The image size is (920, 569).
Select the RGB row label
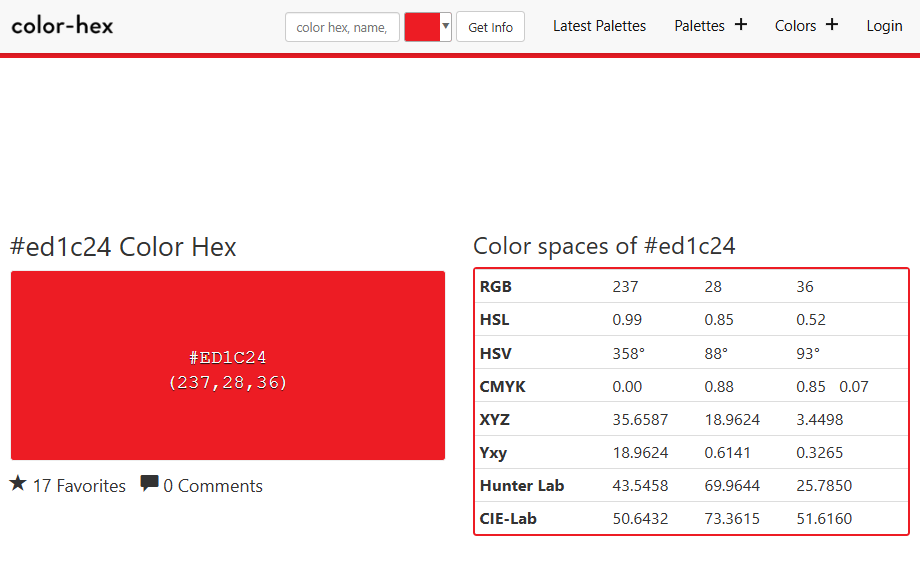tap(496, 287)
